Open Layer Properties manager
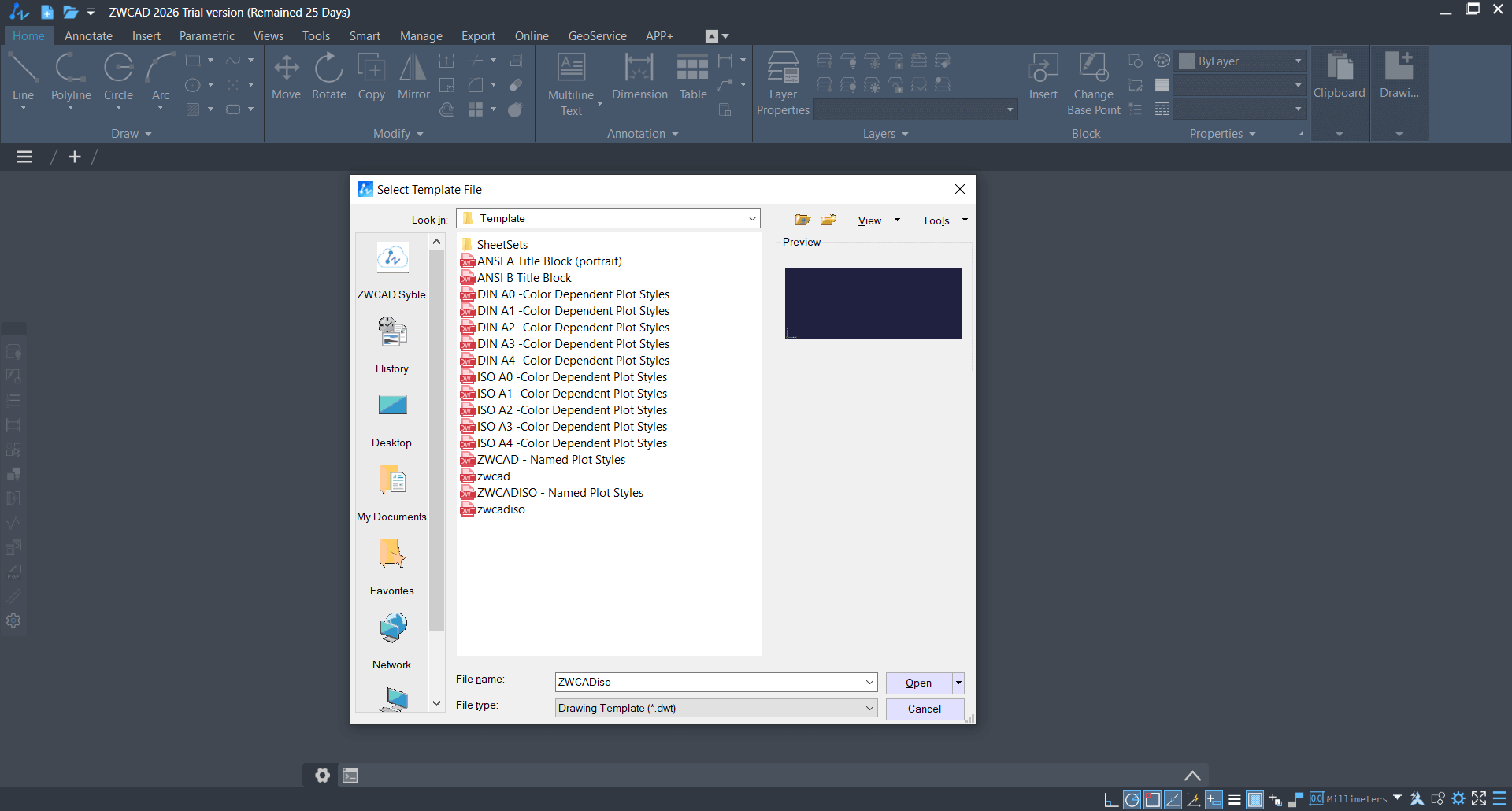The height and width of the screenshot is (811, 1512). click(x=783, y=84)
